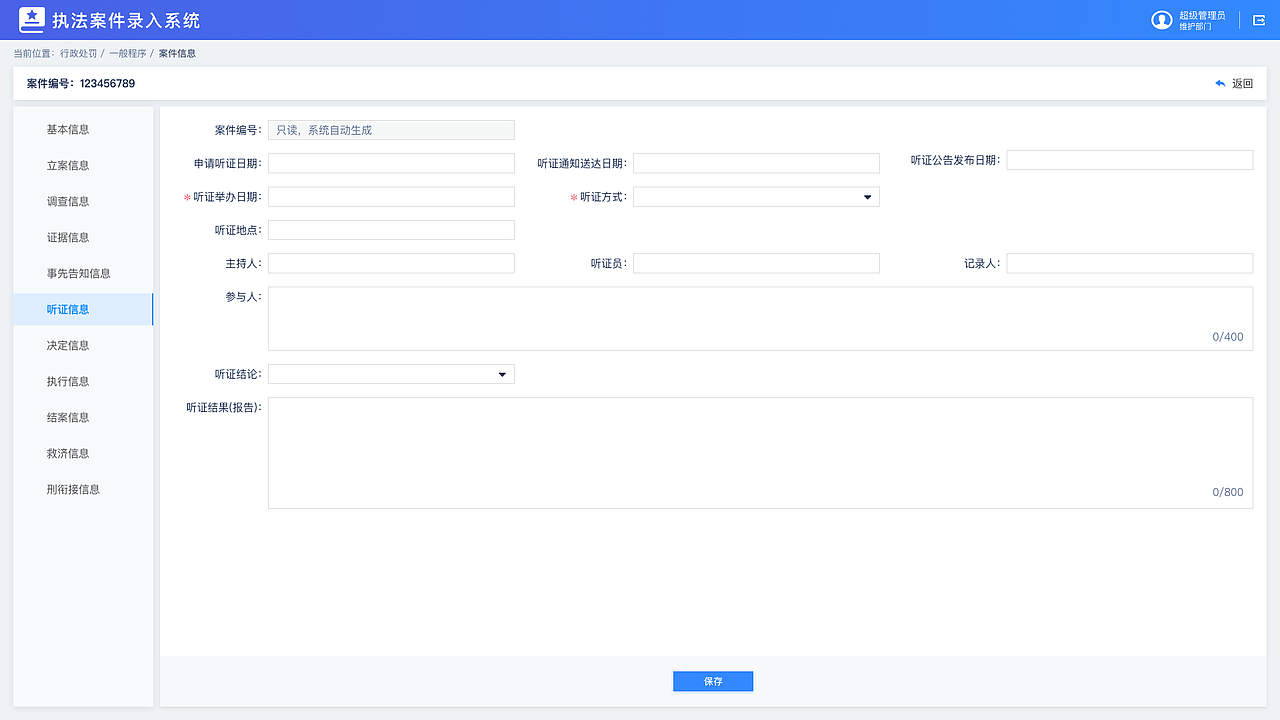The height and width of the screenshot is (720, 1280).
Task: Click the 返回 link text
Action: 1242,84
